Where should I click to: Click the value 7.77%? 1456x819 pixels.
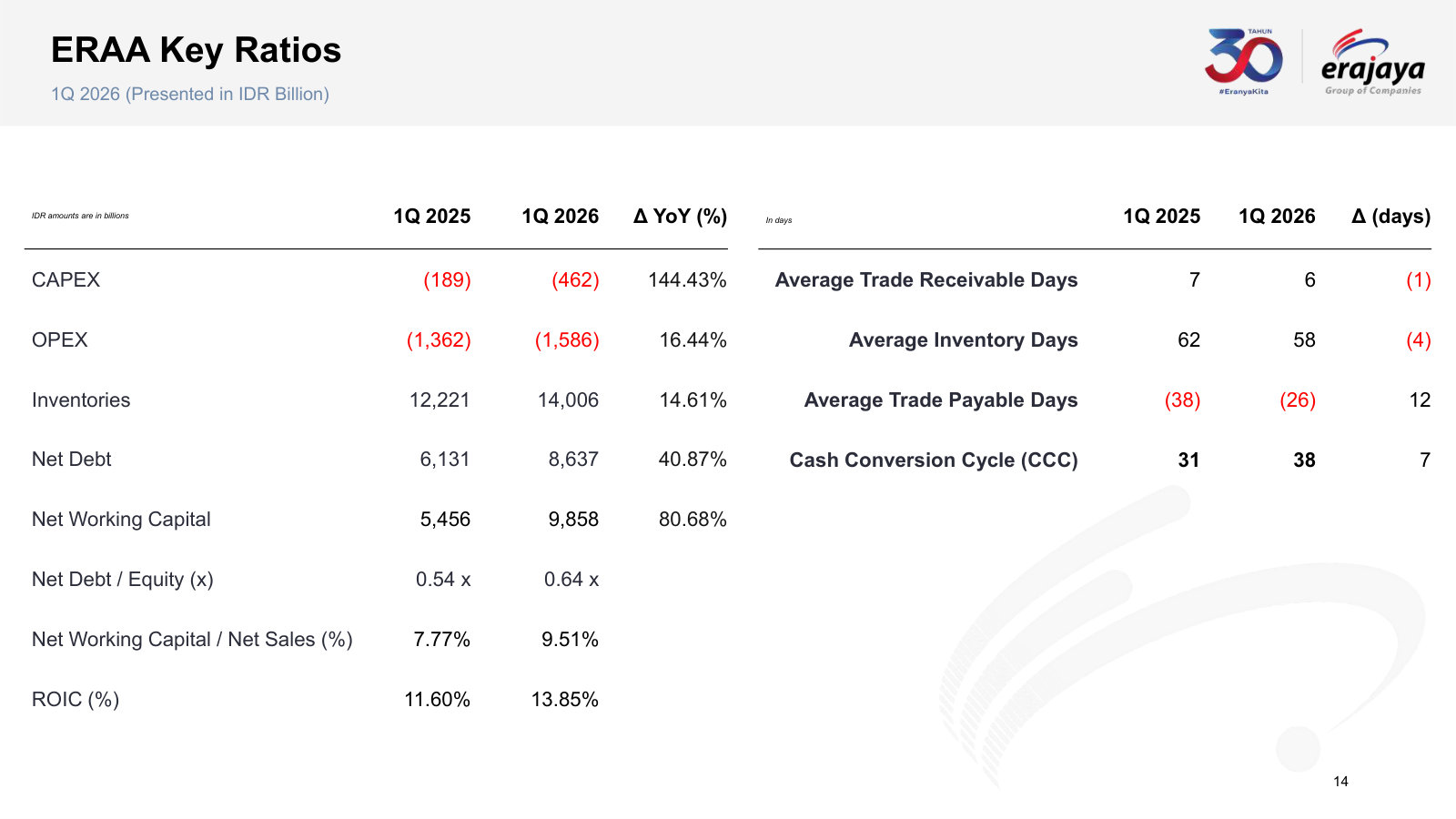[441, 640]
